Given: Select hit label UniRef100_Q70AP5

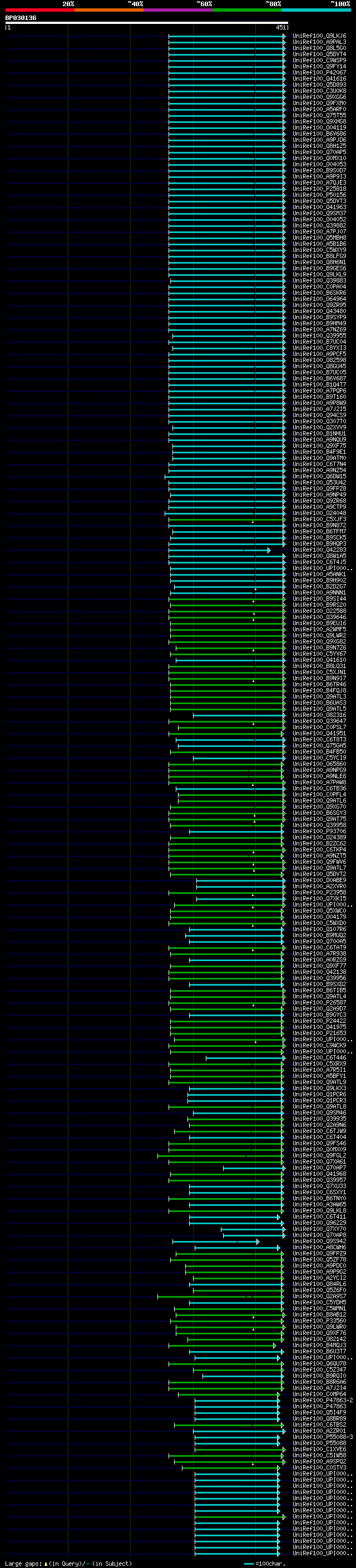Looking at the screenshot, I should (x=319, y=152).
